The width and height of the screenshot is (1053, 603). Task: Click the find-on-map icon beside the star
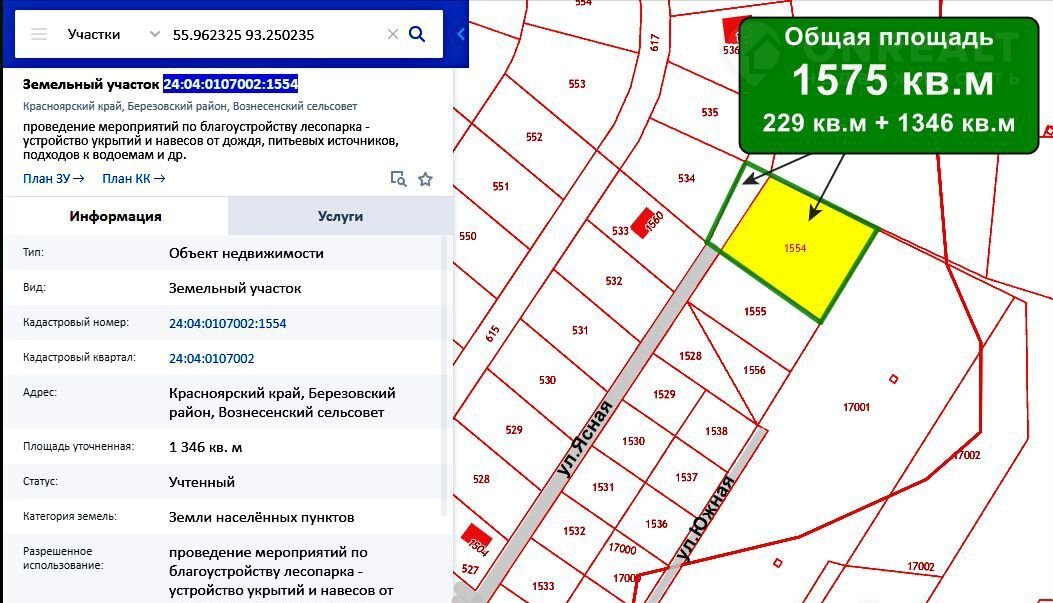point(398,179)
